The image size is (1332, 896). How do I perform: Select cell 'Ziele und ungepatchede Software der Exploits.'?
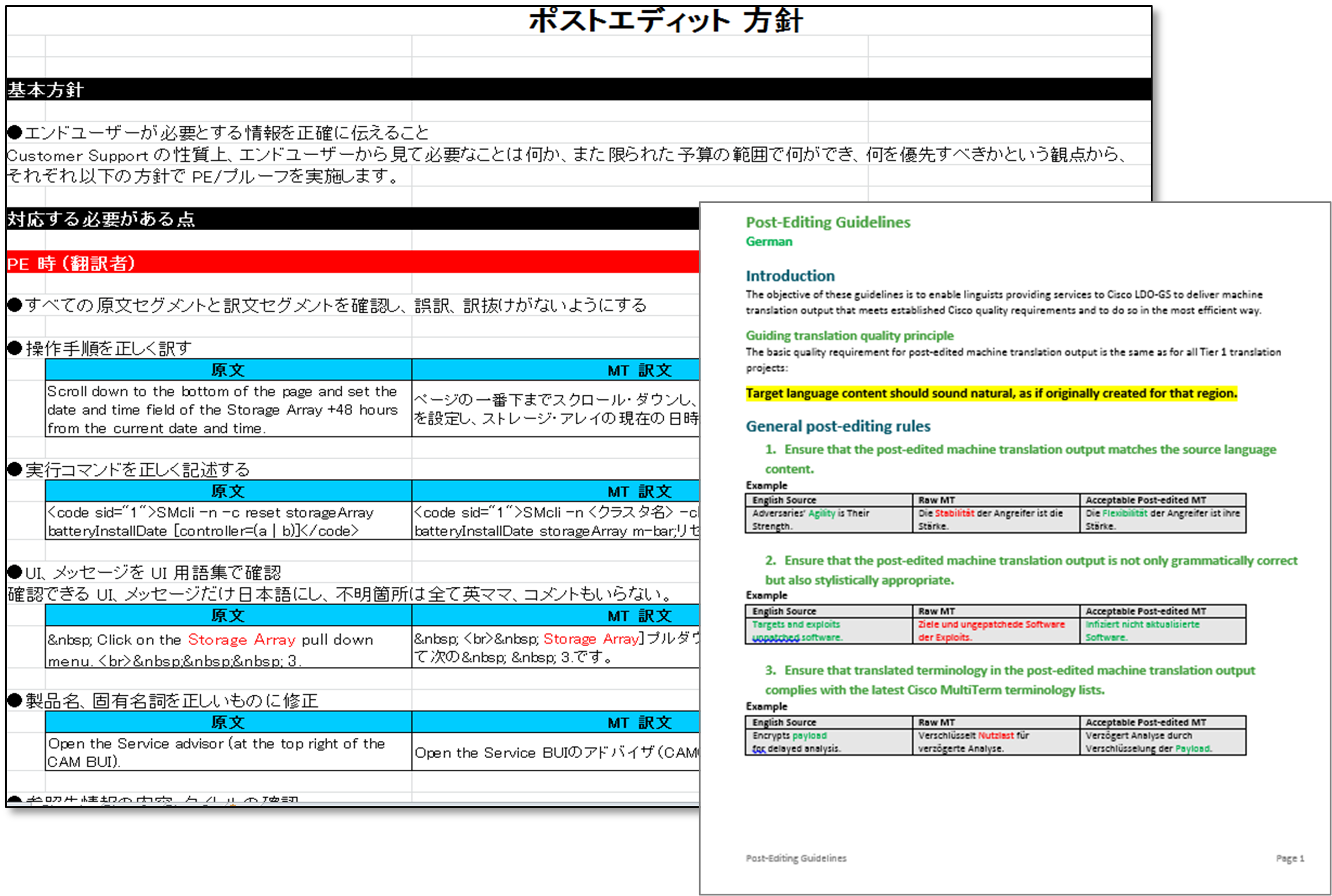(996, 631)
